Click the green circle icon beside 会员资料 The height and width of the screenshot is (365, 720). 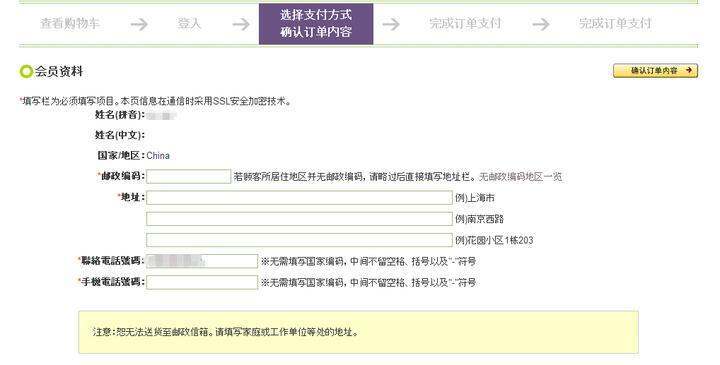[x=26, y=72]
